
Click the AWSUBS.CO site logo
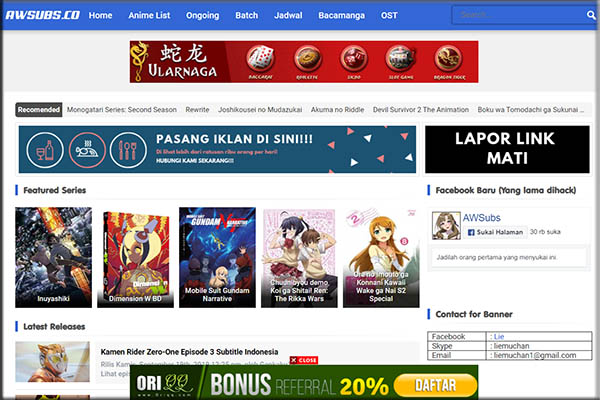(x=42, y=15)
